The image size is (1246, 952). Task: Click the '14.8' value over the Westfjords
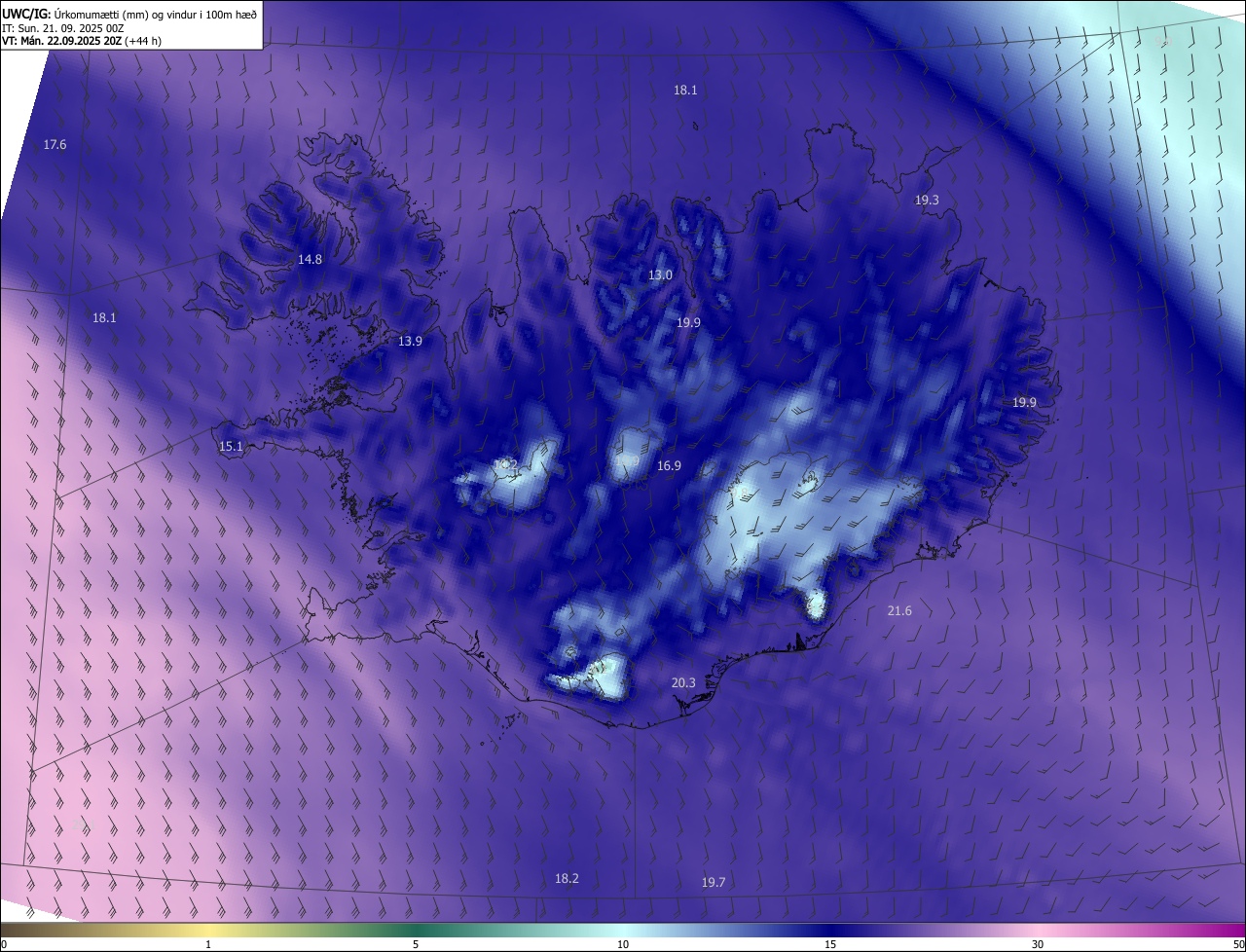tap(310, 260)
